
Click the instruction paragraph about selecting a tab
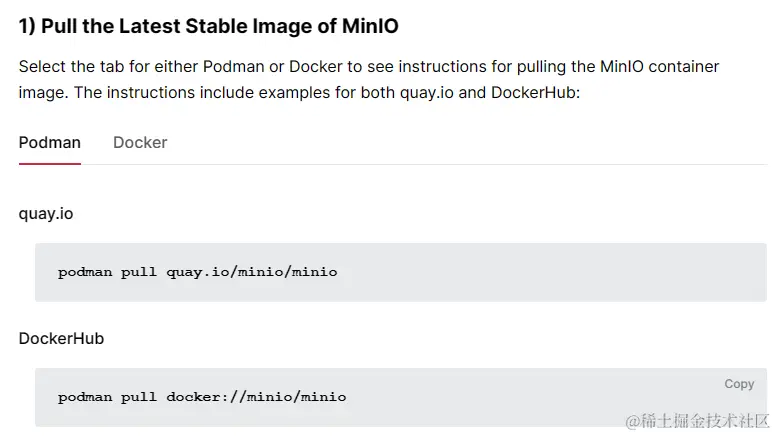pyautogui.click(x=370, y=80)
